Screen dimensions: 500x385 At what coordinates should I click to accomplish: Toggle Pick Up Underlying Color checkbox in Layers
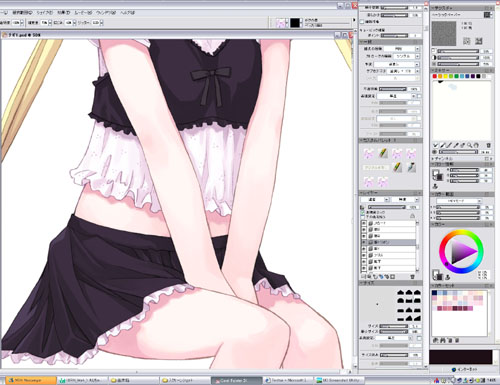click(x=363, y=217)
